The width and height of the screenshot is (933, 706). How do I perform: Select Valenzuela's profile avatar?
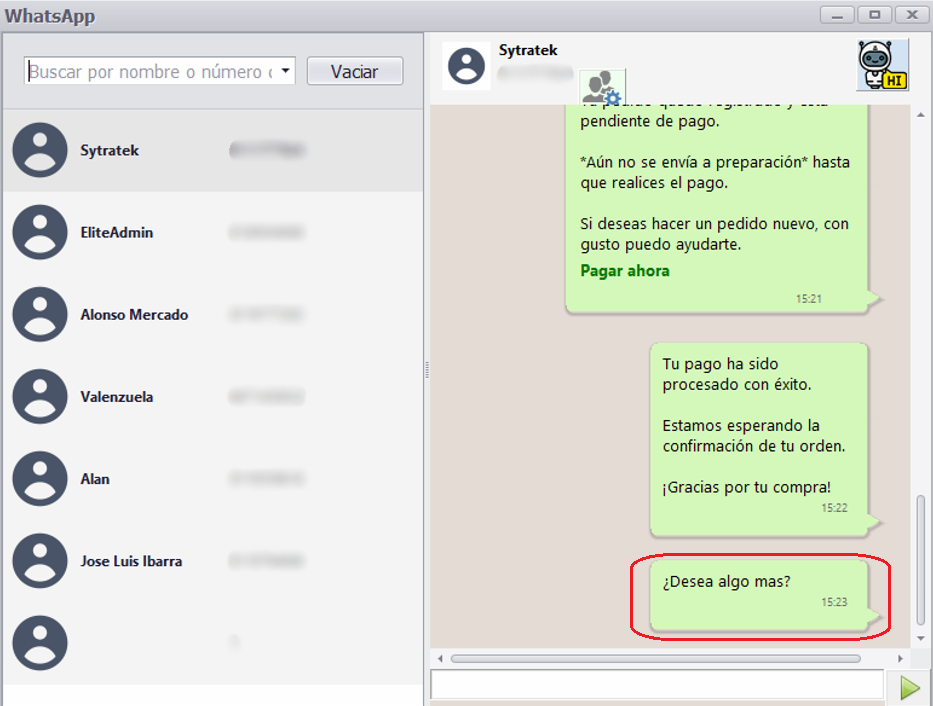tap(40, 397)
